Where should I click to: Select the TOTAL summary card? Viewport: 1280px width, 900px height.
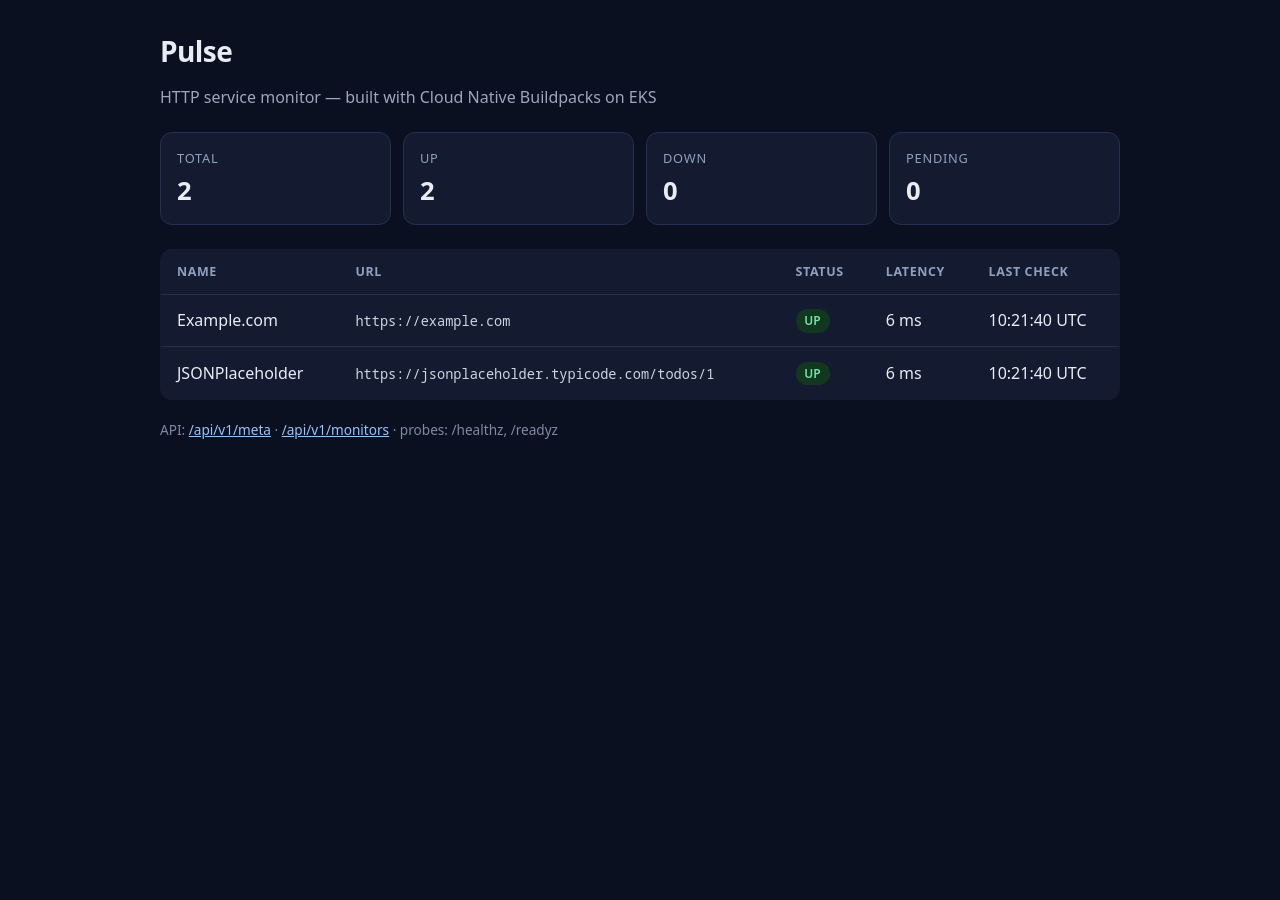(275, 178)
